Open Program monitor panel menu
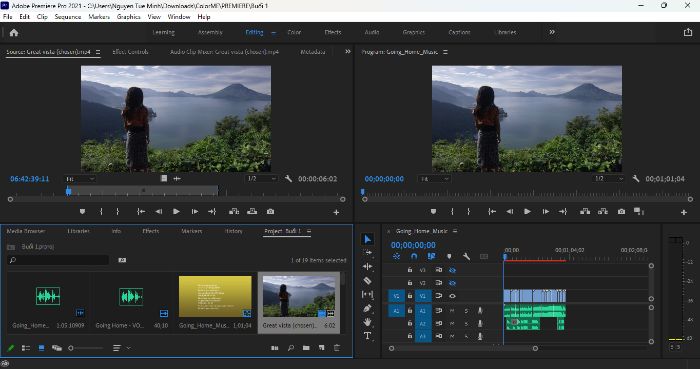The image size is (700, 369). coord(445,52)
